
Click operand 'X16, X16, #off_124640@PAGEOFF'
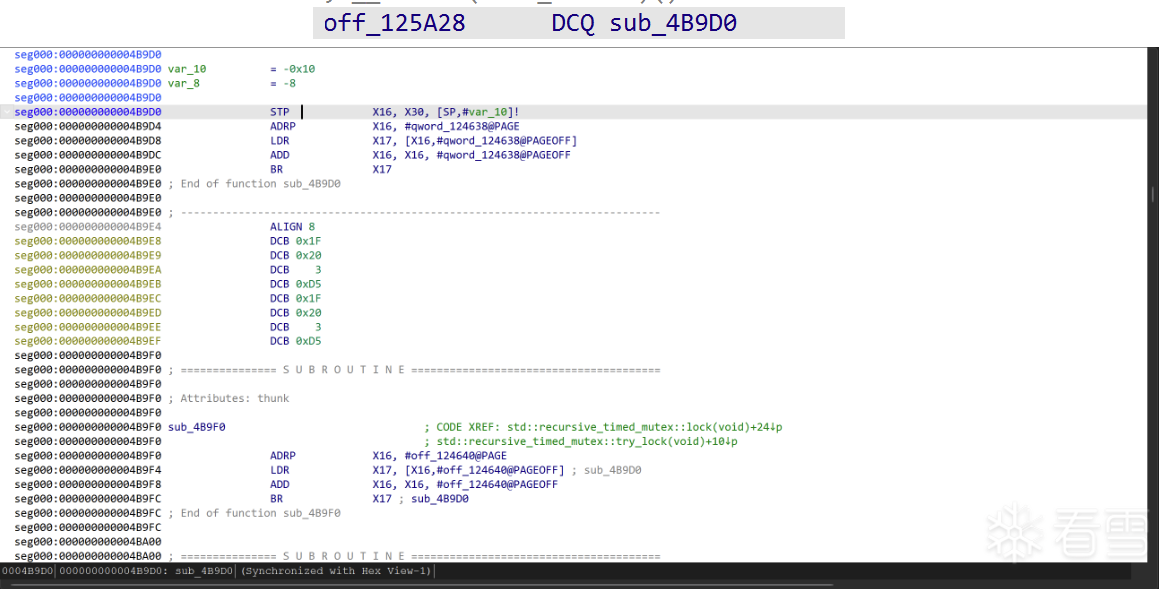(x=465, y=484)
